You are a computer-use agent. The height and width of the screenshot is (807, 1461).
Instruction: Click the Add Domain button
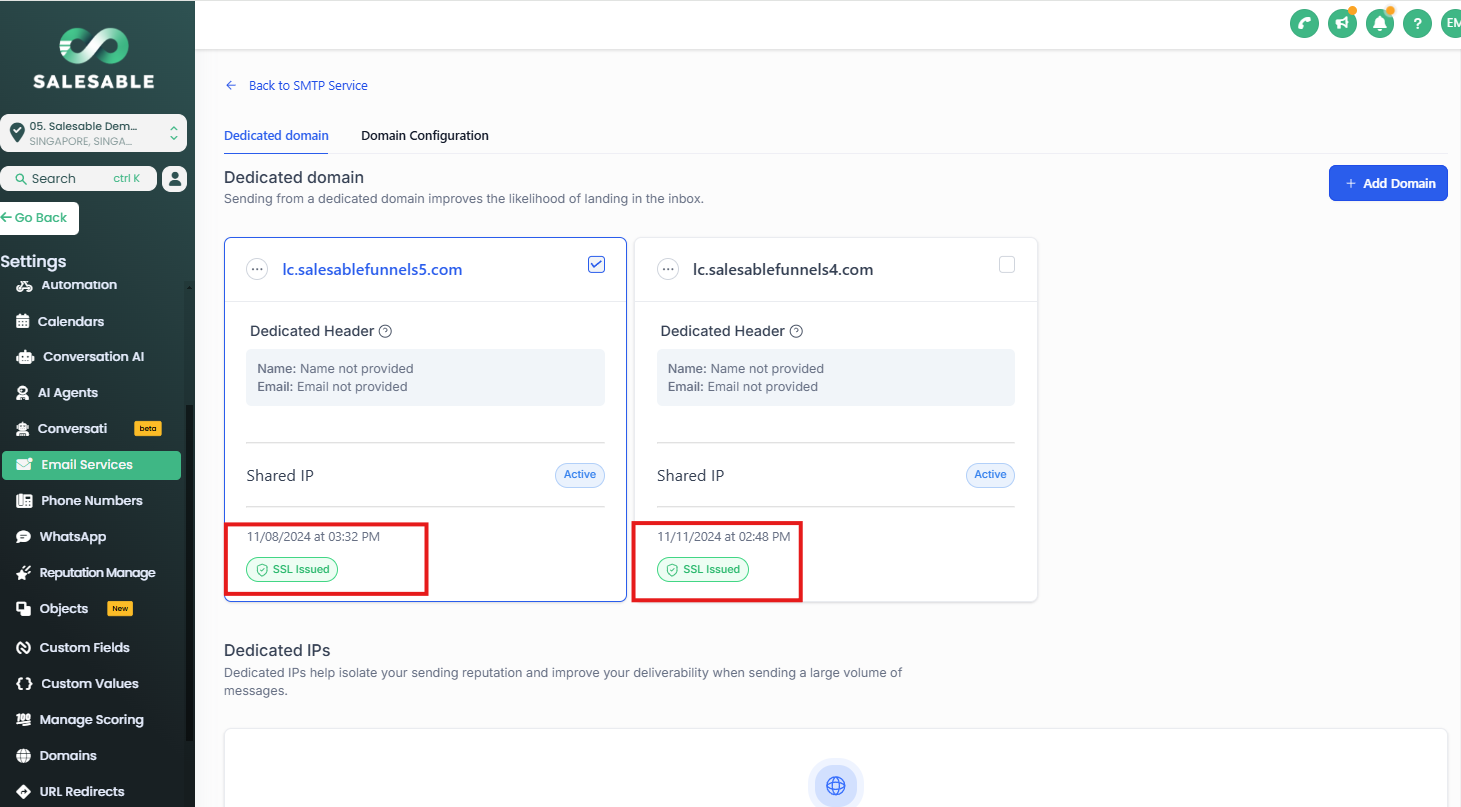(x=1388, y=183)
